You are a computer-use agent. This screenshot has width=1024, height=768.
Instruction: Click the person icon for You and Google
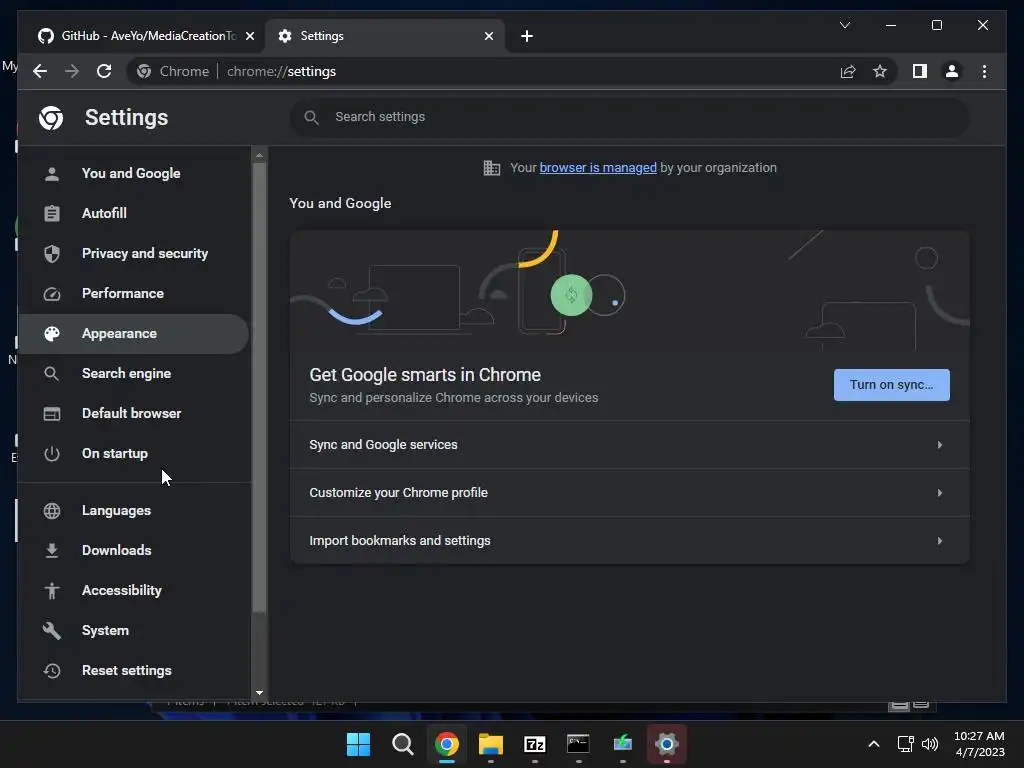pos(52,174)
